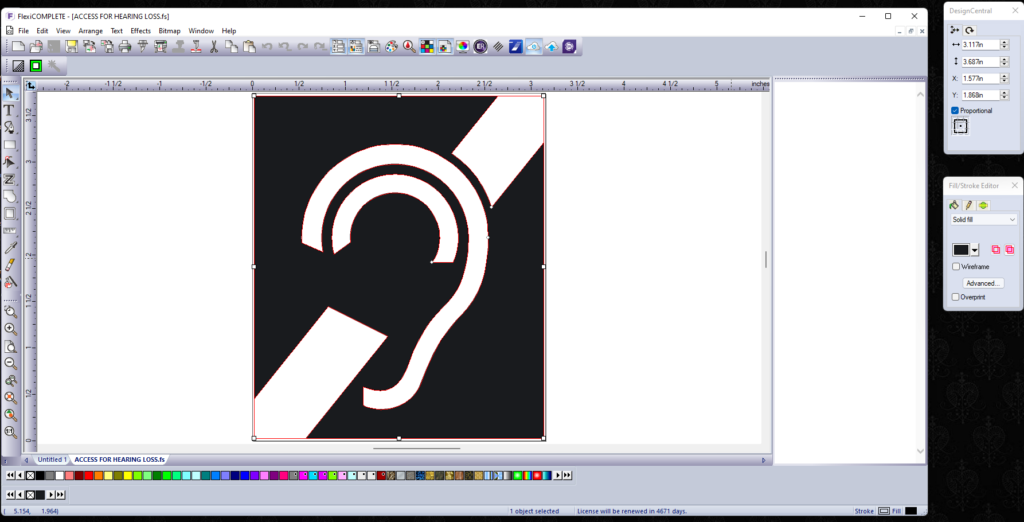Click the width stepper for 3.117in
The height and width of the screenshot is (522, 1024).
point(1004,45)
